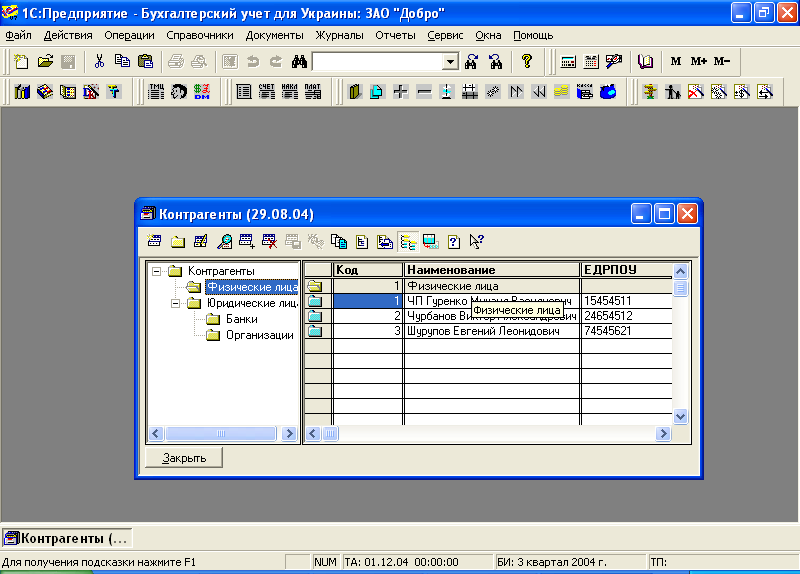Click New group folder icon in Контрагенты
Viewport: 800px width, 574px height.
178,241
